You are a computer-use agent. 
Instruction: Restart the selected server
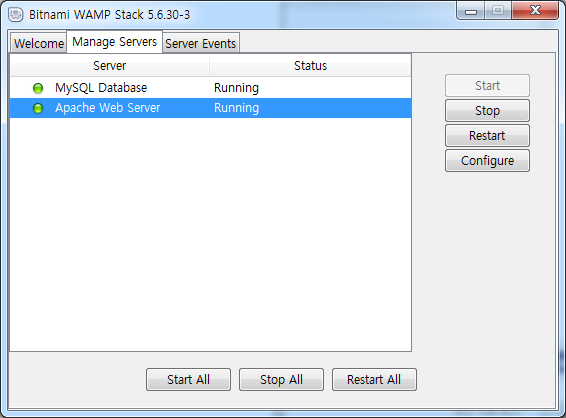pyautogui.click(x=487, y=135)
